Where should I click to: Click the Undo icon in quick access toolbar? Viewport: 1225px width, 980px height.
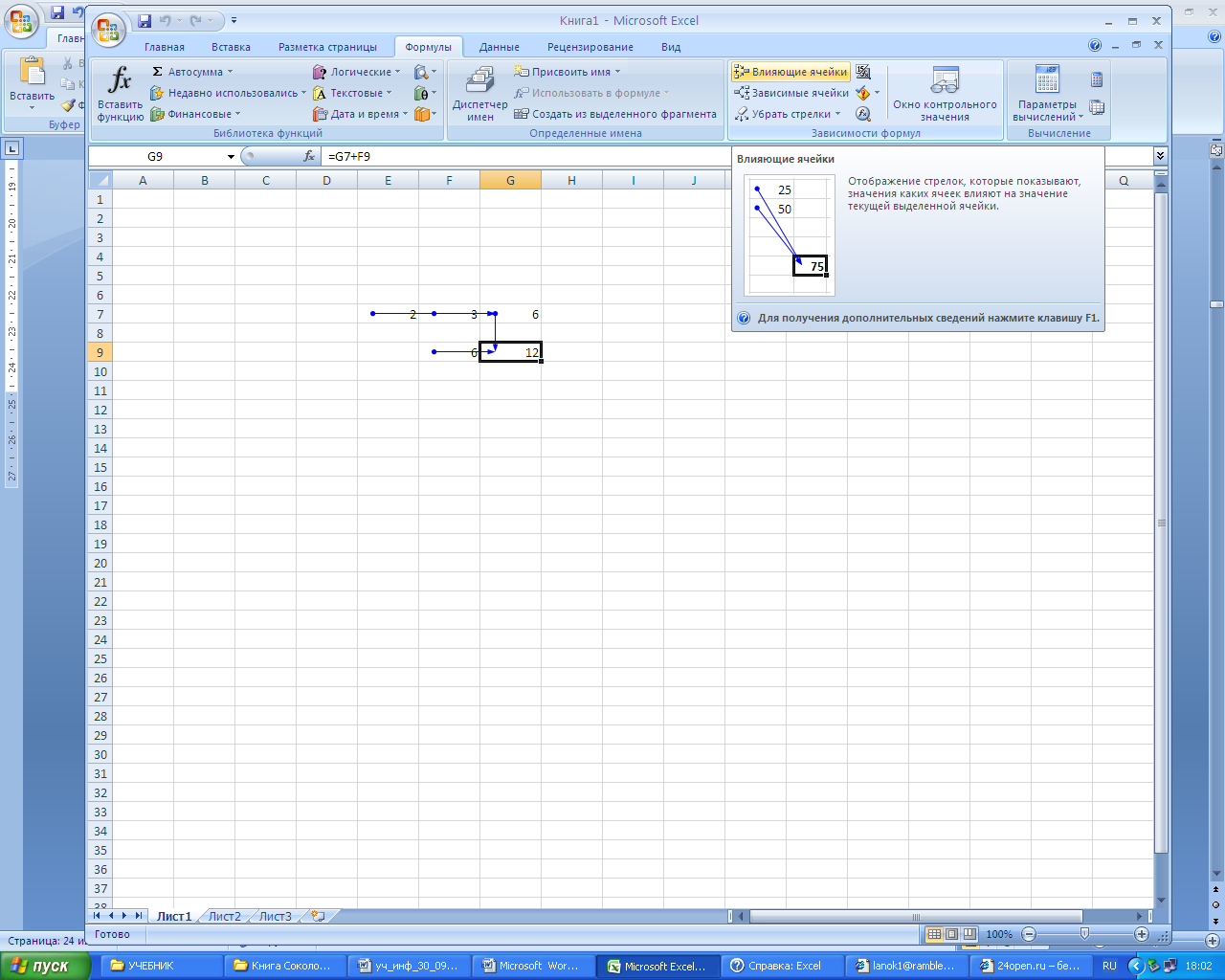tap(166, 20)
